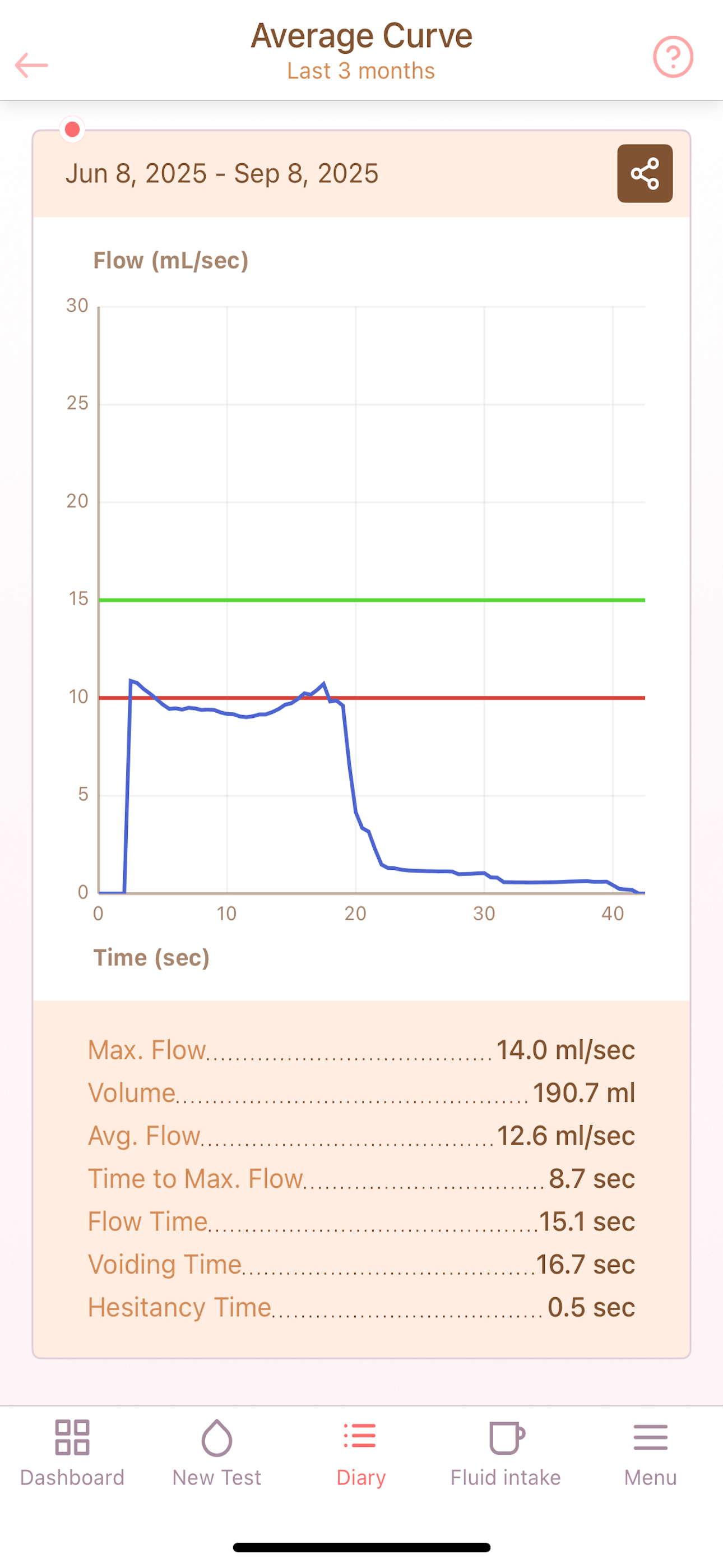
Task: Click the green 15 mL/sec threshold line
Action: pyautogui.click(x=372, y=600)
